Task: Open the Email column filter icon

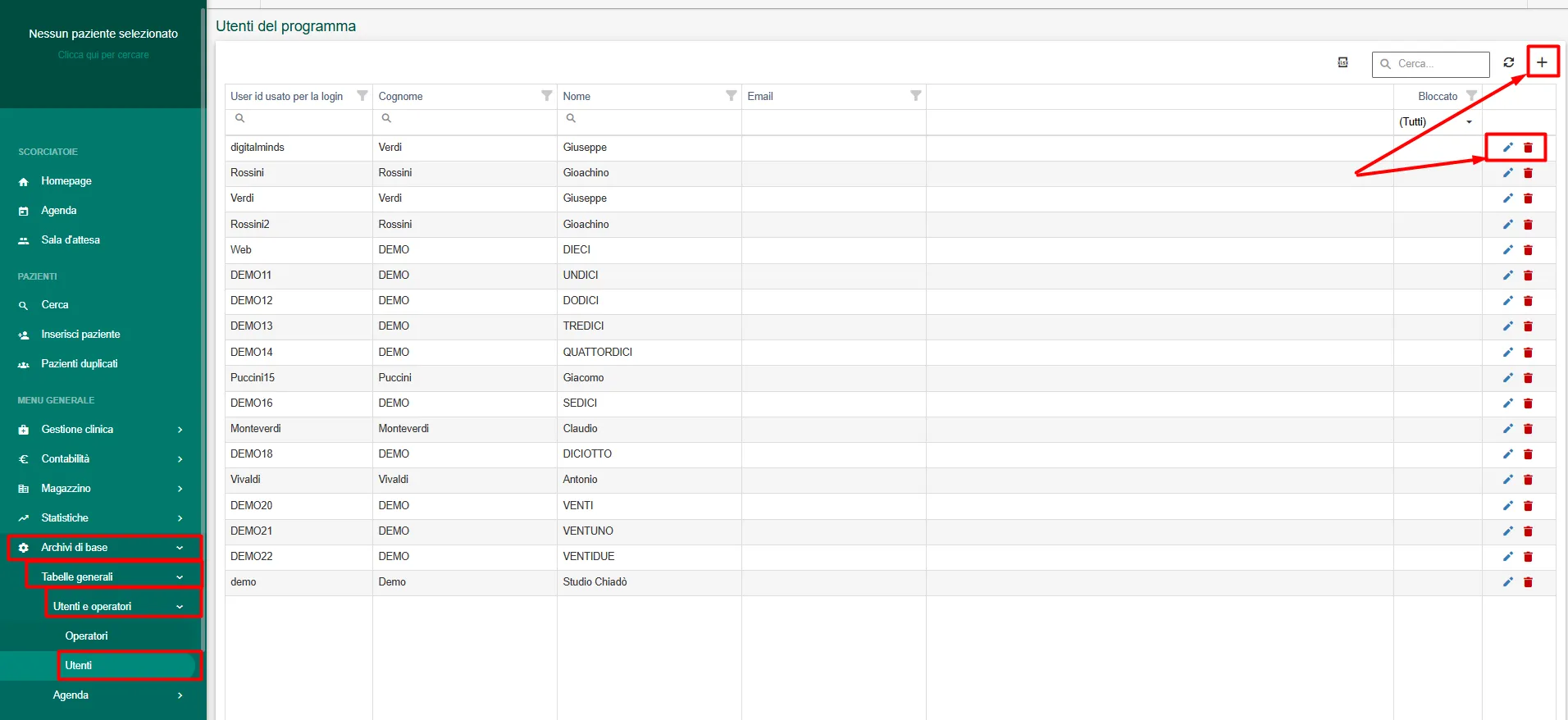Action: click(915, 96)
